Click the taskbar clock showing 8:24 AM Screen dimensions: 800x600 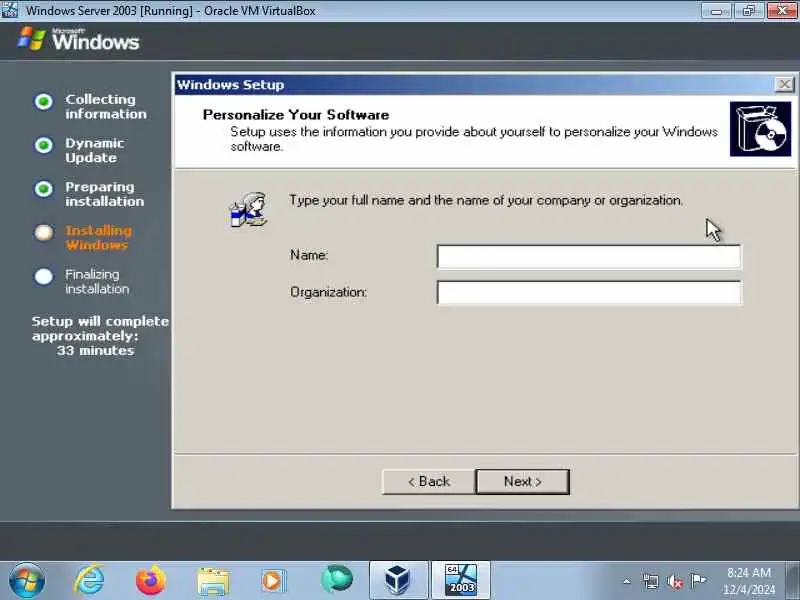(748, 581)
